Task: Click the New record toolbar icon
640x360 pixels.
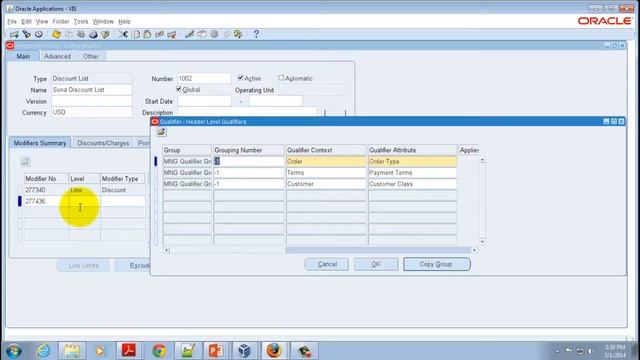Action: (x=14, y=34)
